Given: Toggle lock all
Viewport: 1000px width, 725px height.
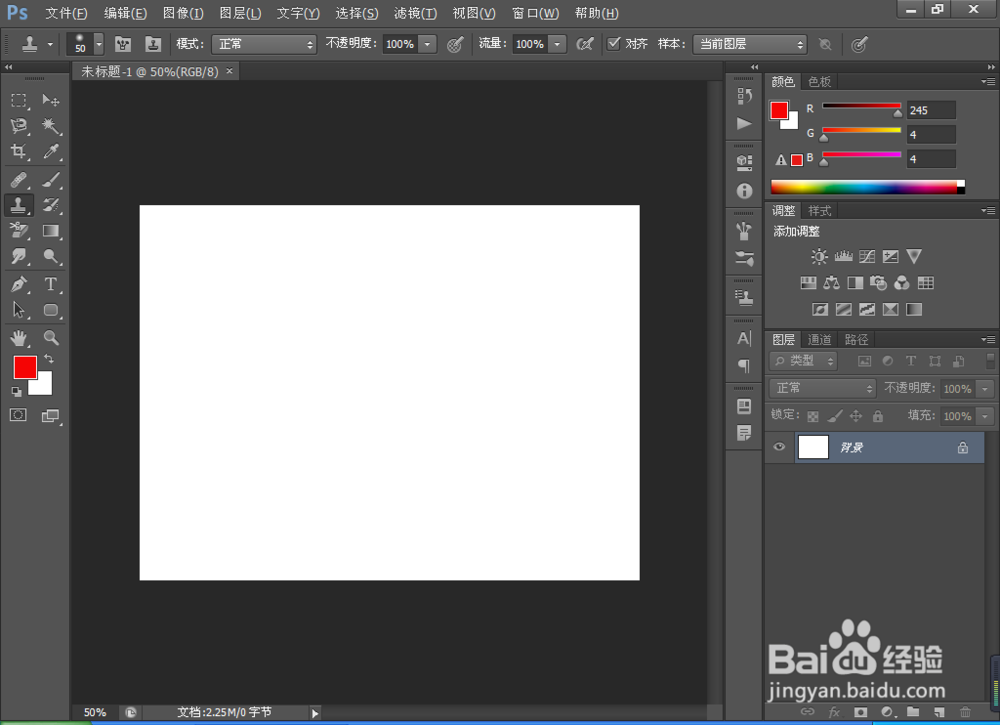Looking at the screenshot, I should click(x=878, y=416).
